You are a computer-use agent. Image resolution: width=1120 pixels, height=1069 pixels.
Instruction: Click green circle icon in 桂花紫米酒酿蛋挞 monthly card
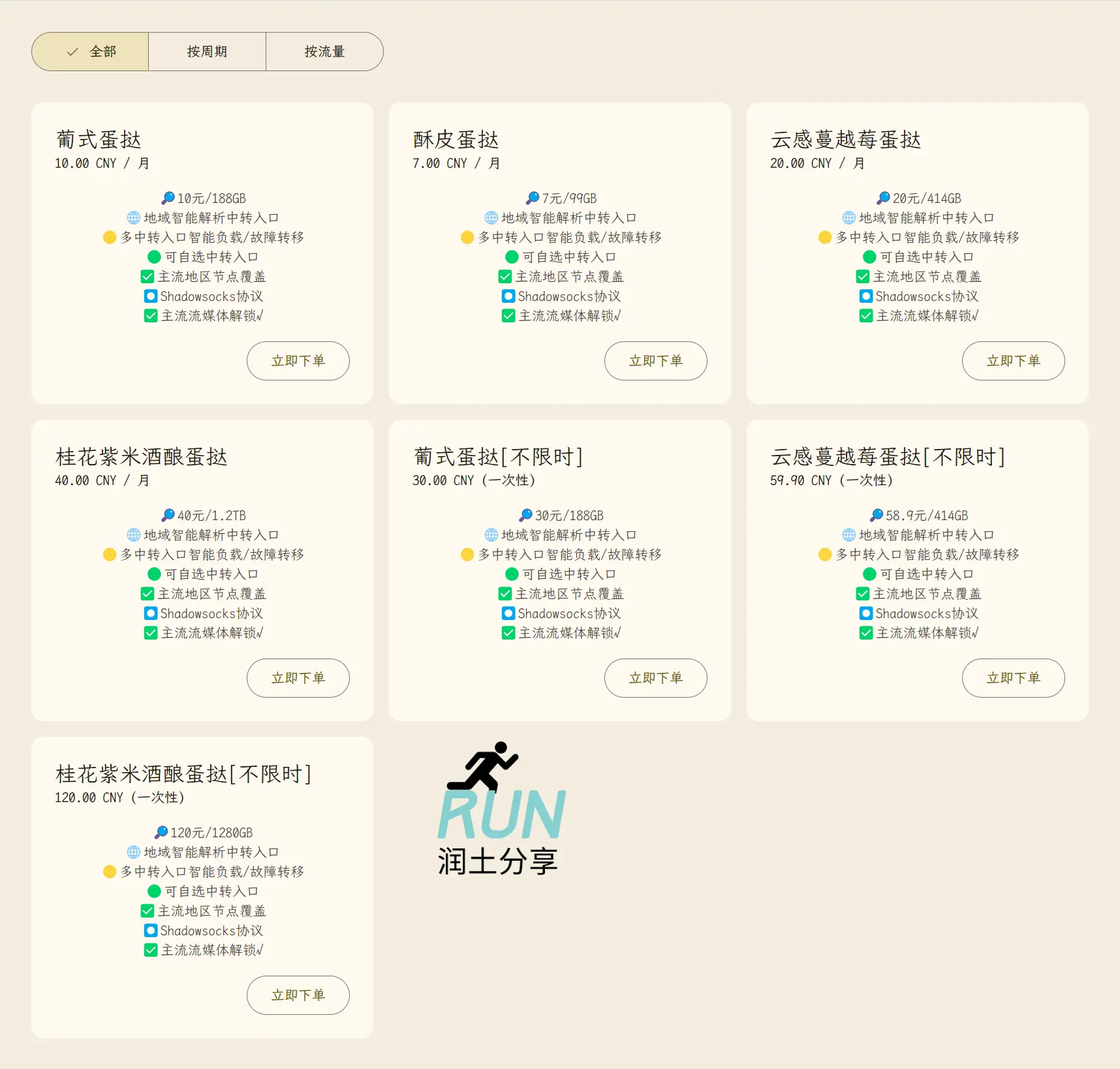point(154,574)
